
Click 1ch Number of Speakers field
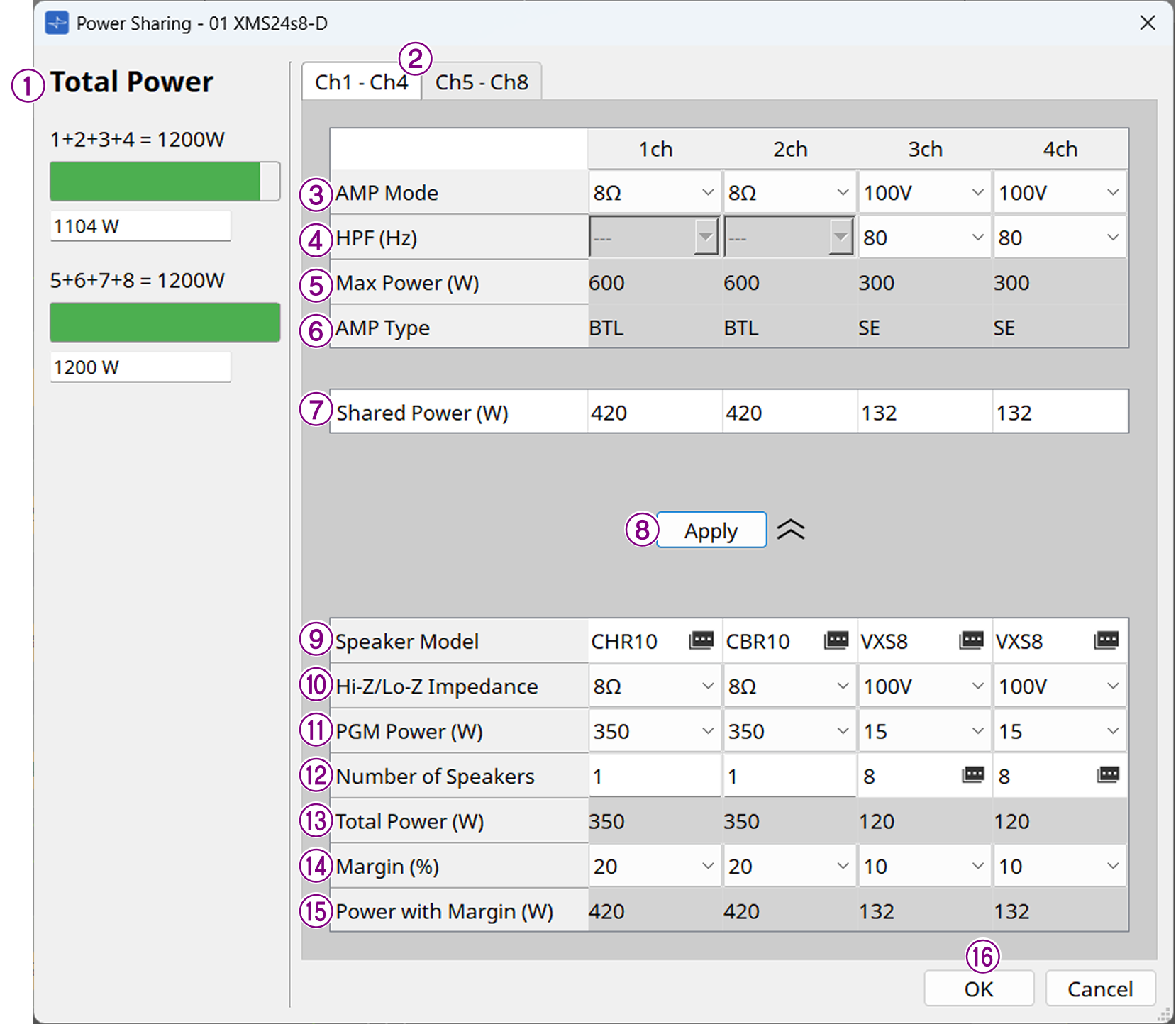(x=654, y=776)
